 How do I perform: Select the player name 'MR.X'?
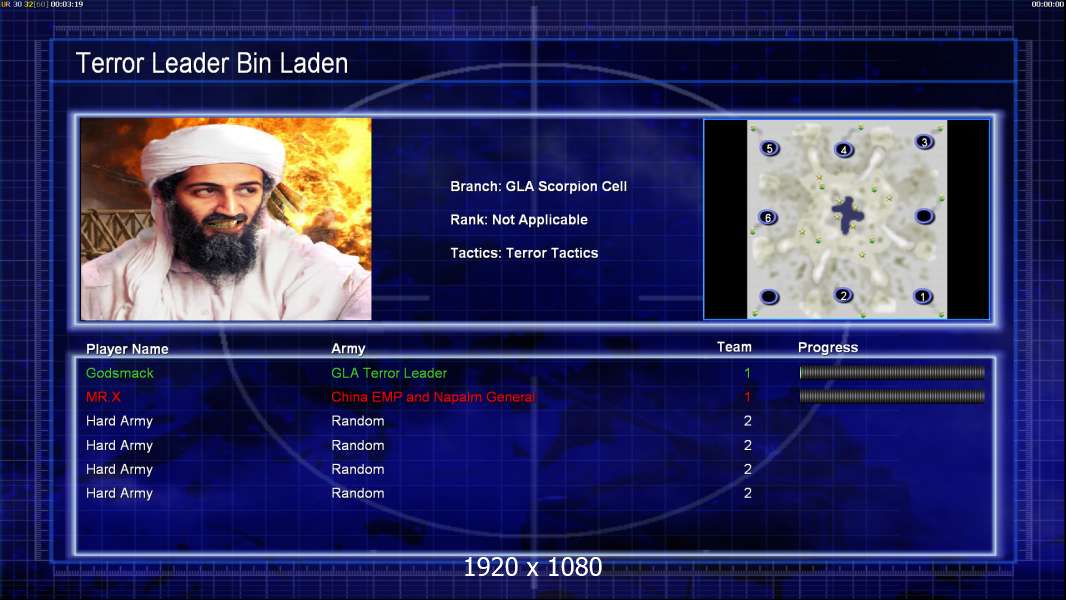click(x=103, y=397)
